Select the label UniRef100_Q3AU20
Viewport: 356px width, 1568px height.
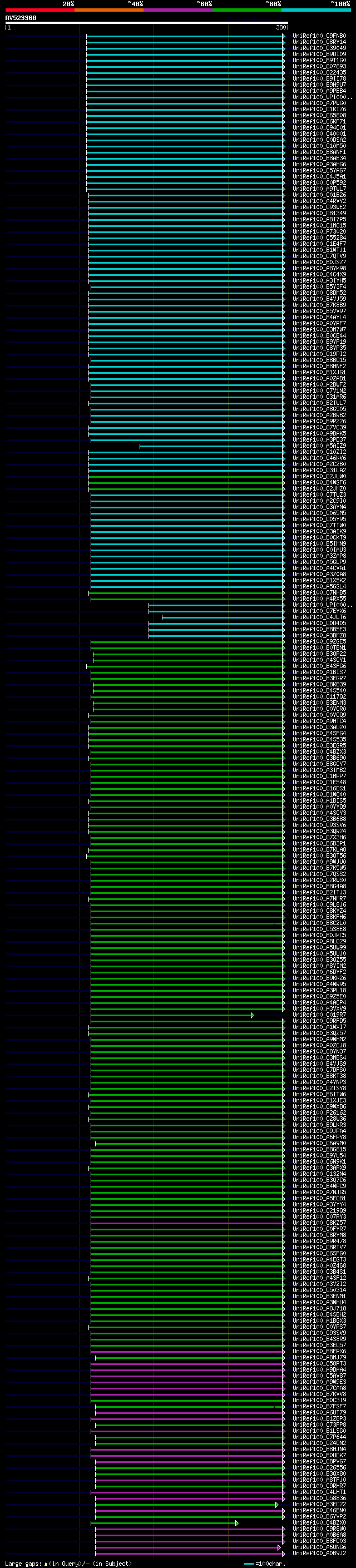pyautogui.click(x=319, y=728)
